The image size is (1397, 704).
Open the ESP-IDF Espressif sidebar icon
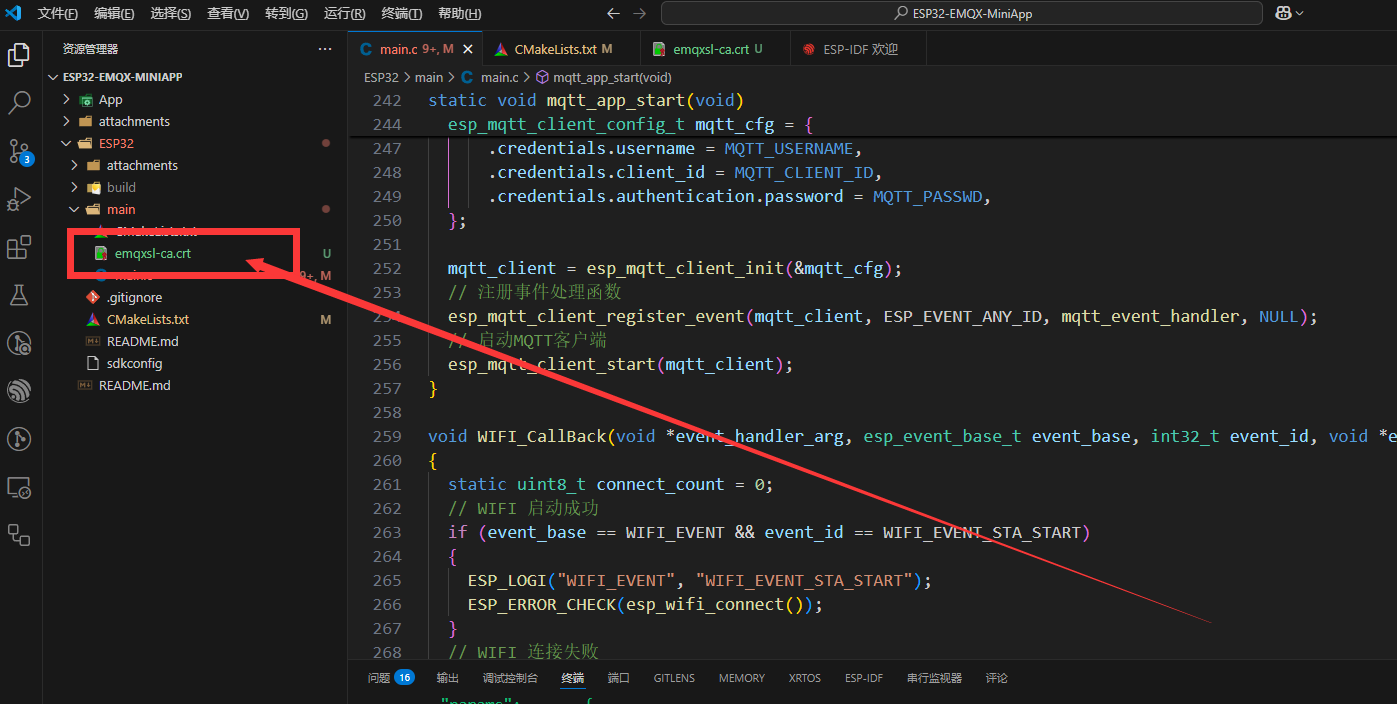pos(19,391)
